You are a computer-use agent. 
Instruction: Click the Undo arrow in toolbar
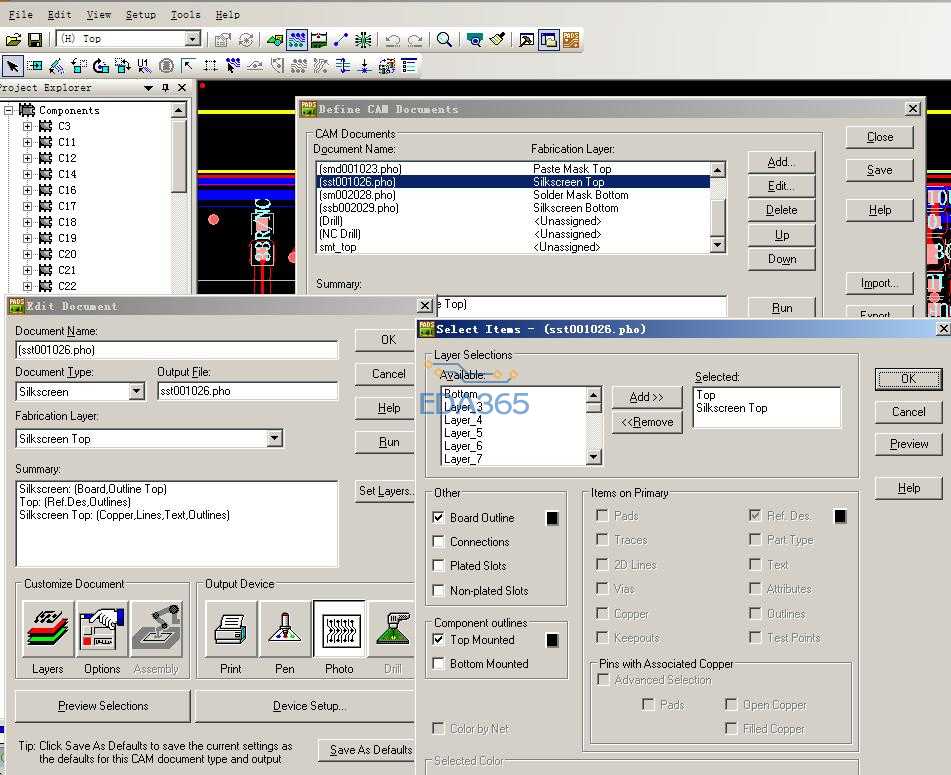tap(392, 40)
